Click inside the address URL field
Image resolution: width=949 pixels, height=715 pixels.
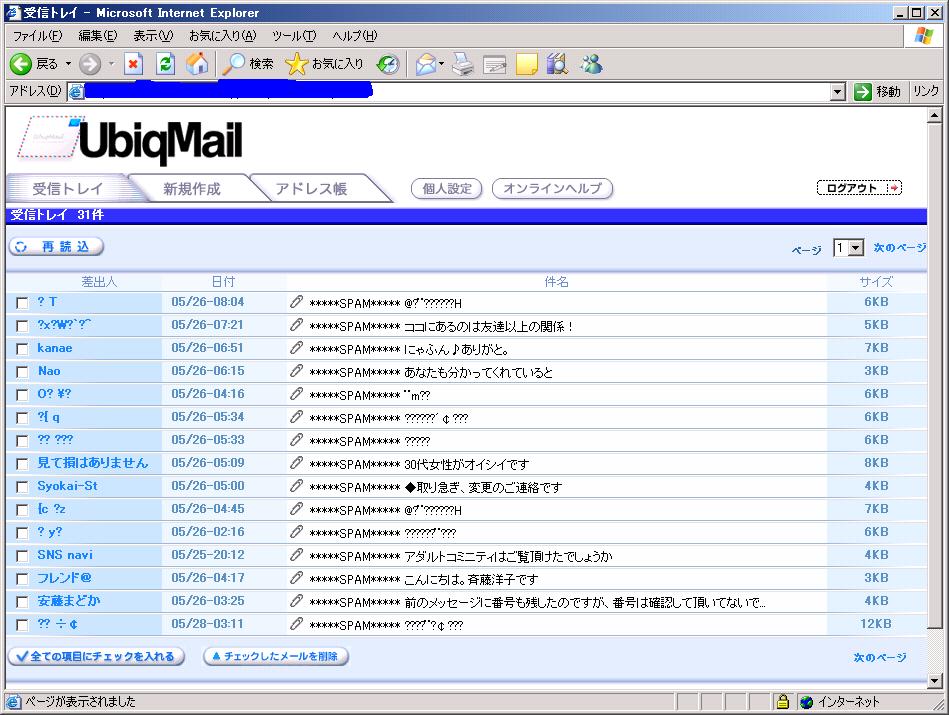(457, 92)
